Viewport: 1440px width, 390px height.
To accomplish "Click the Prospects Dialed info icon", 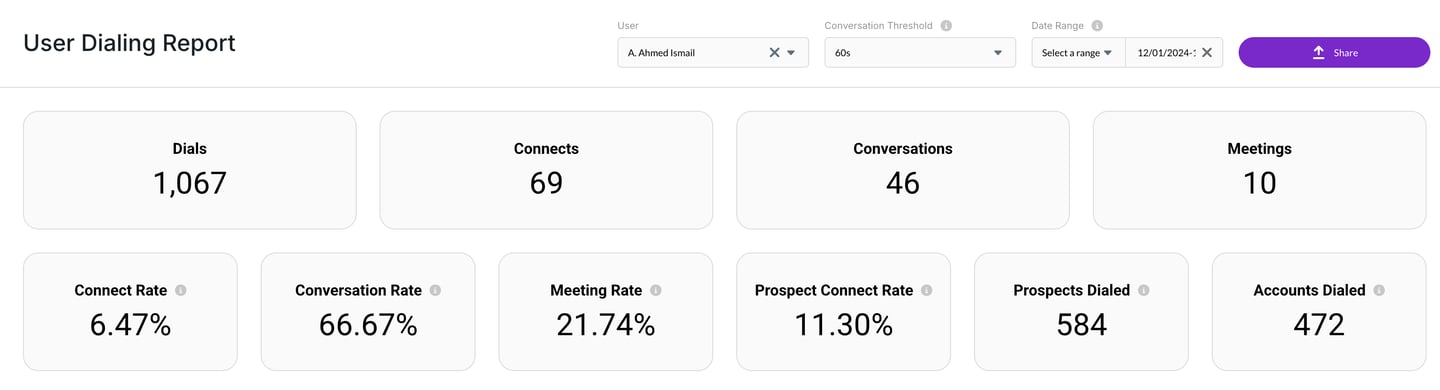I will [1143, 290].
